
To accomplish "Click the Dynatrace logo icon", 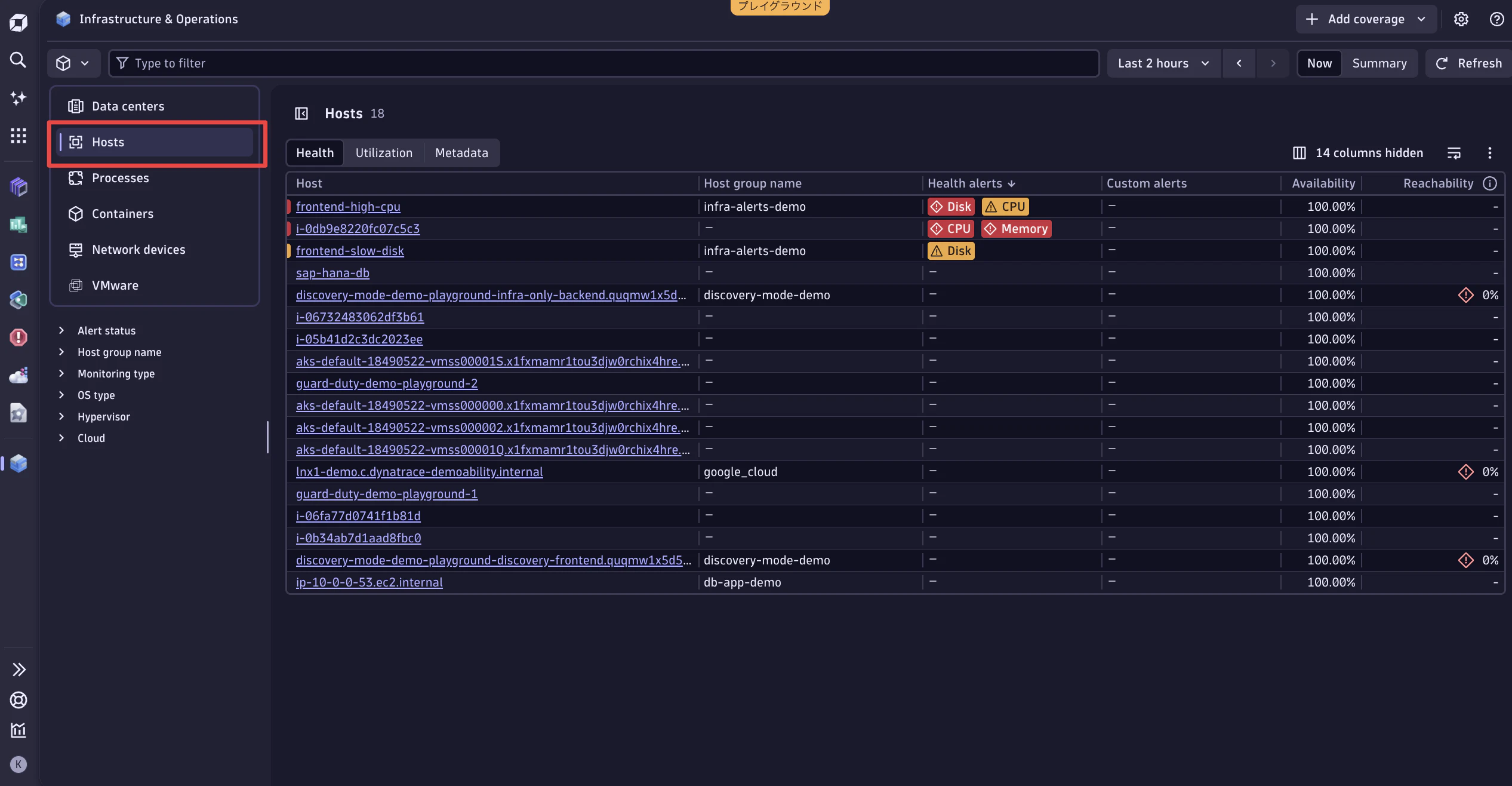I will (19, 23).
